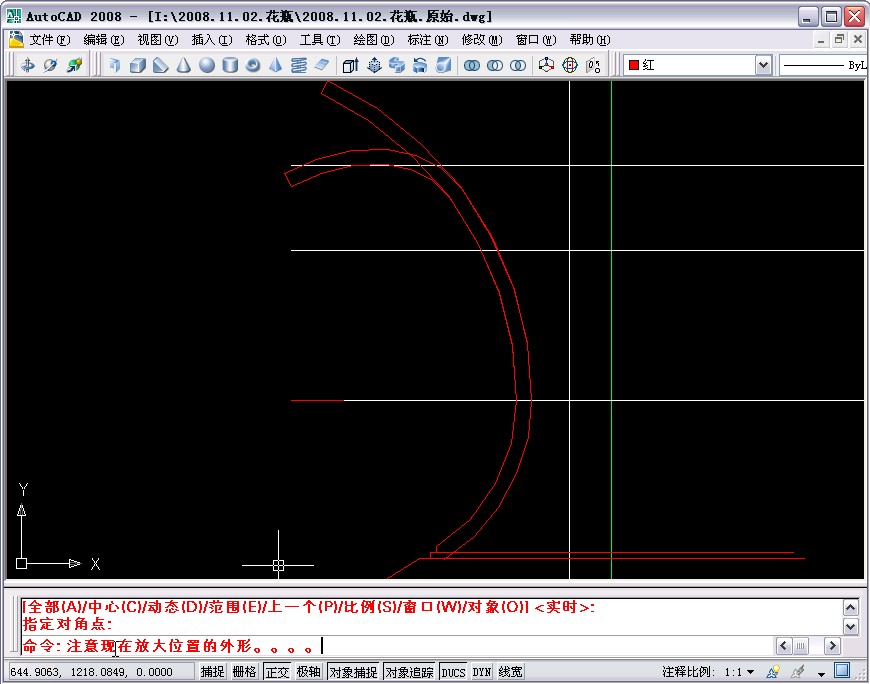870x684 pixels.
Task: Click the 3D Rotate icon
Action: [570, 65]
